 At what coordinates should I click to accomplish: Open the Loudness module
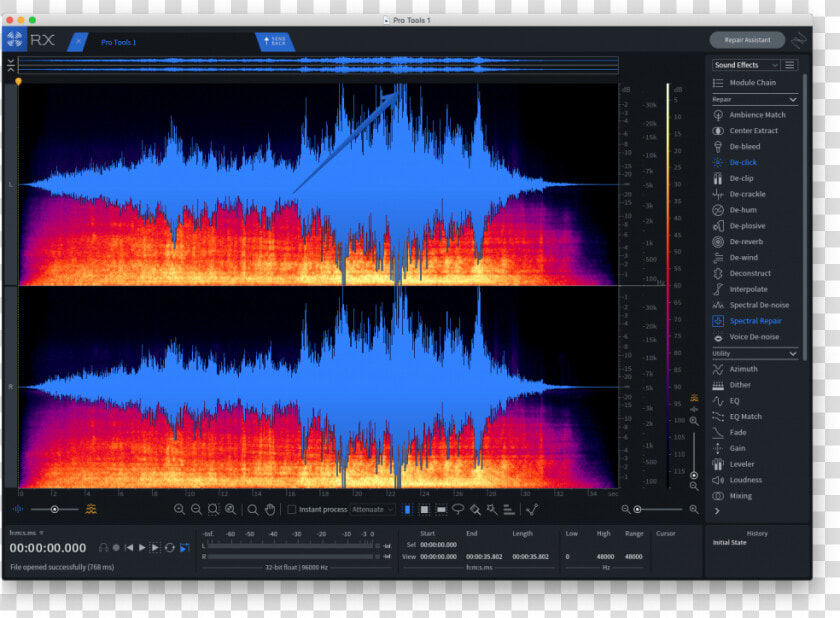[x=737, y=480]
